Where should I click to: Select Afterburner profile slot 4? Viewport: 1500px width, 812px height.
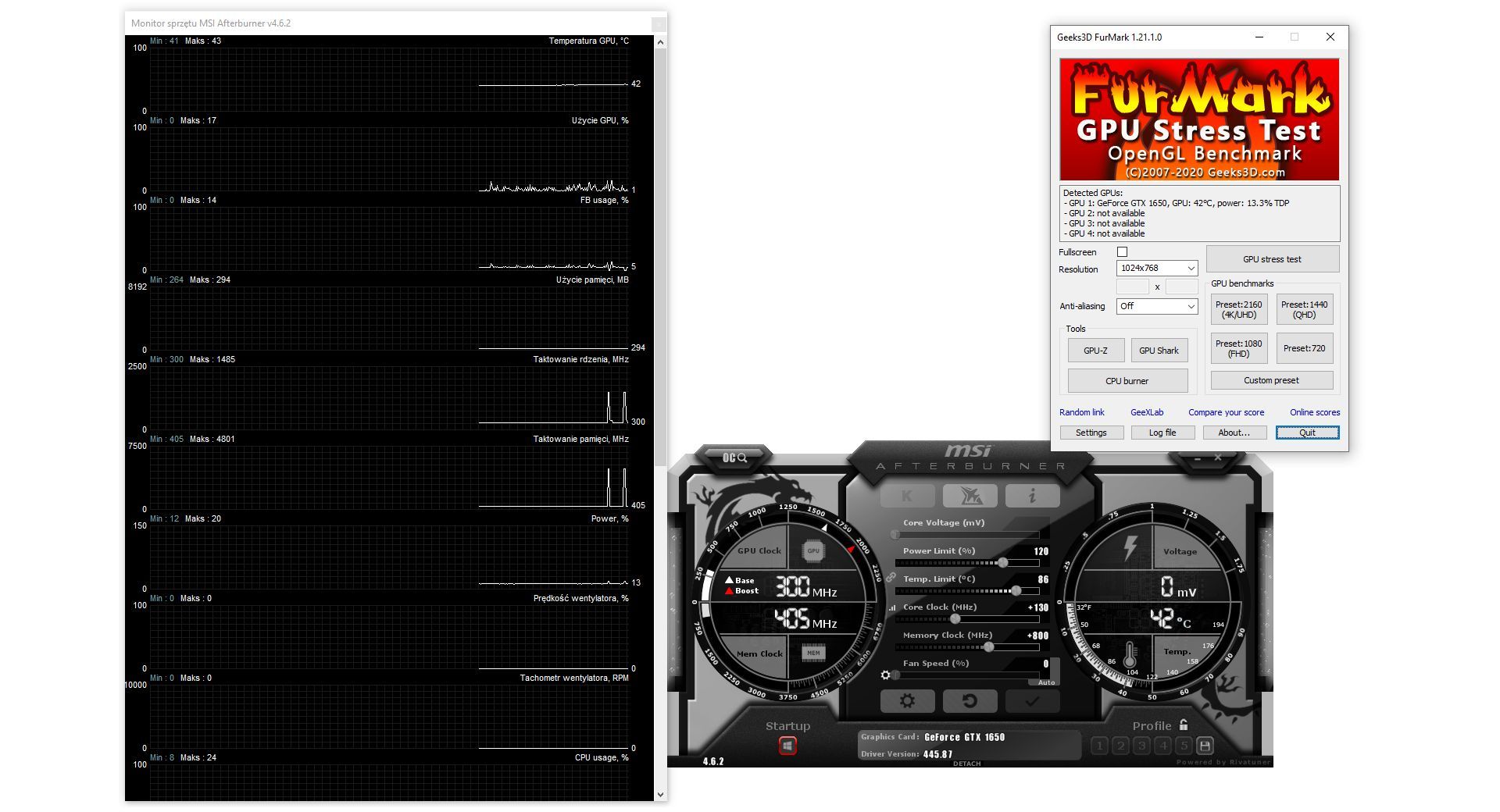(x=1163, y=746)
